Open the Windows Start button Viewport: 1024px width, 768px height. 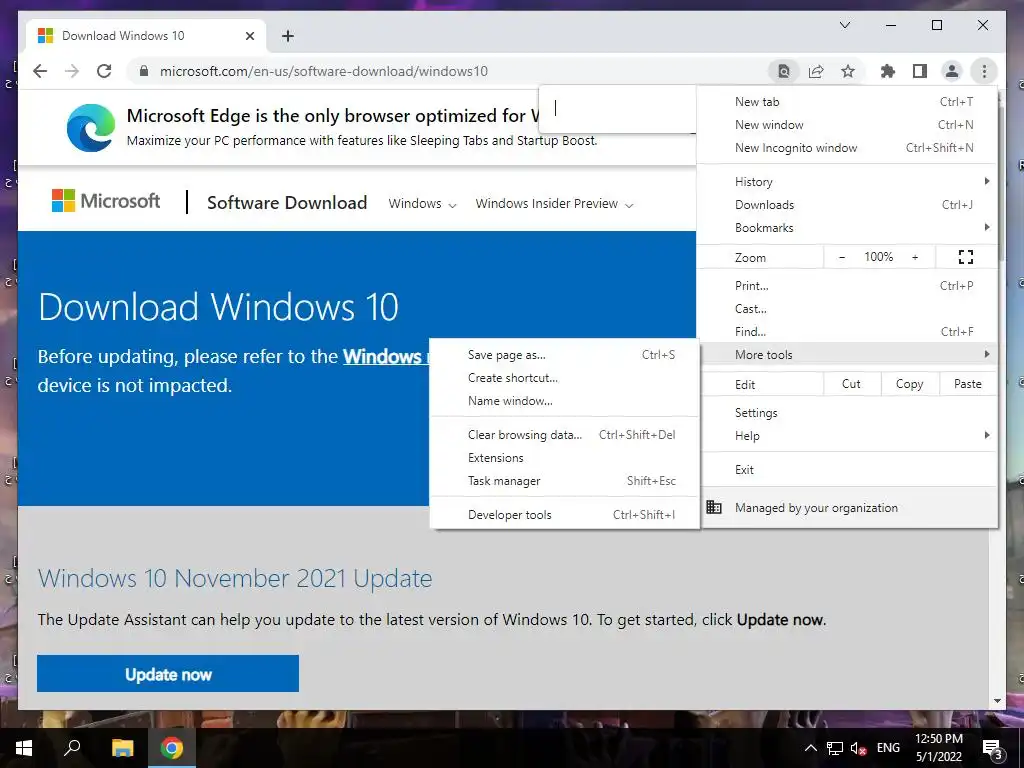tap(24, 748)
